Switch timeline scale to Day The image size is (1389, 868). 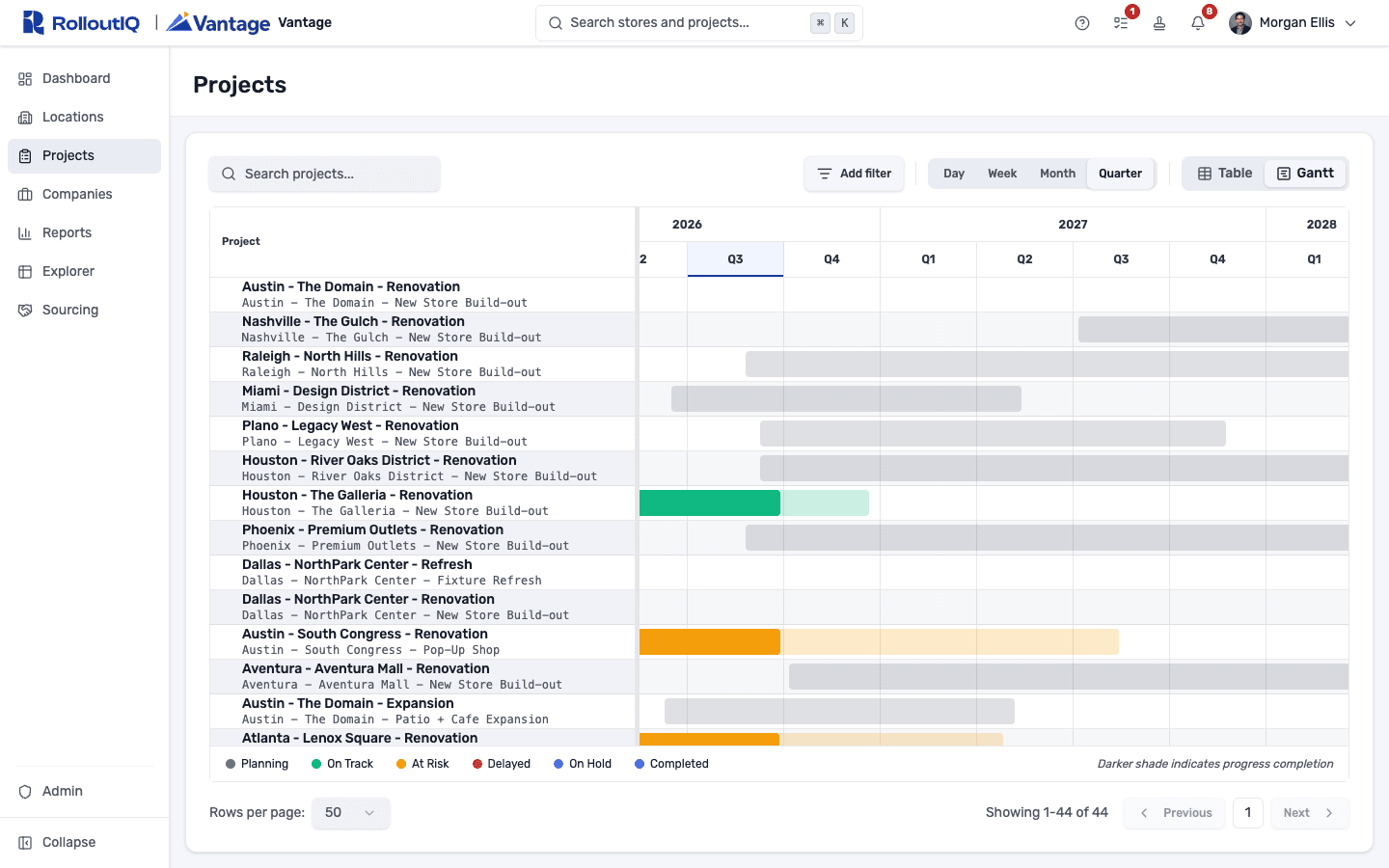954,174
